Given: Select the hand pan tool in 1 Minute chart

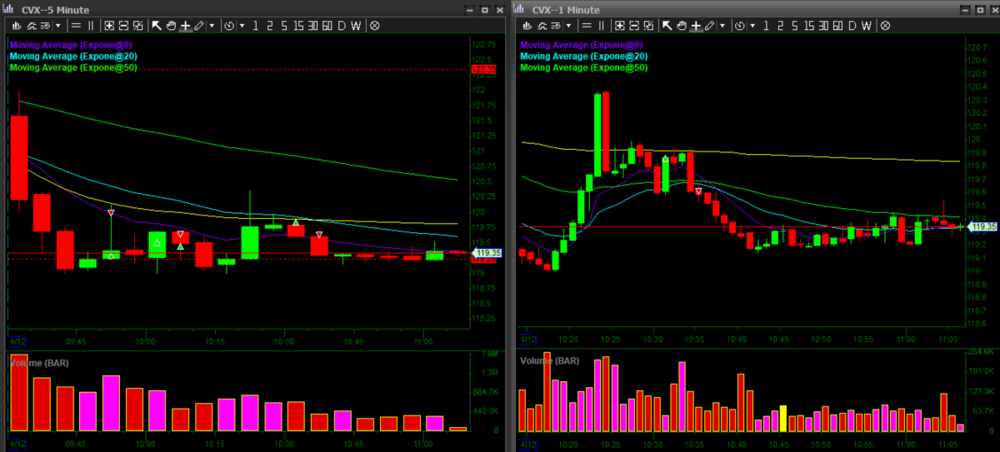Looking at the screenshot, I should (681, 25).
